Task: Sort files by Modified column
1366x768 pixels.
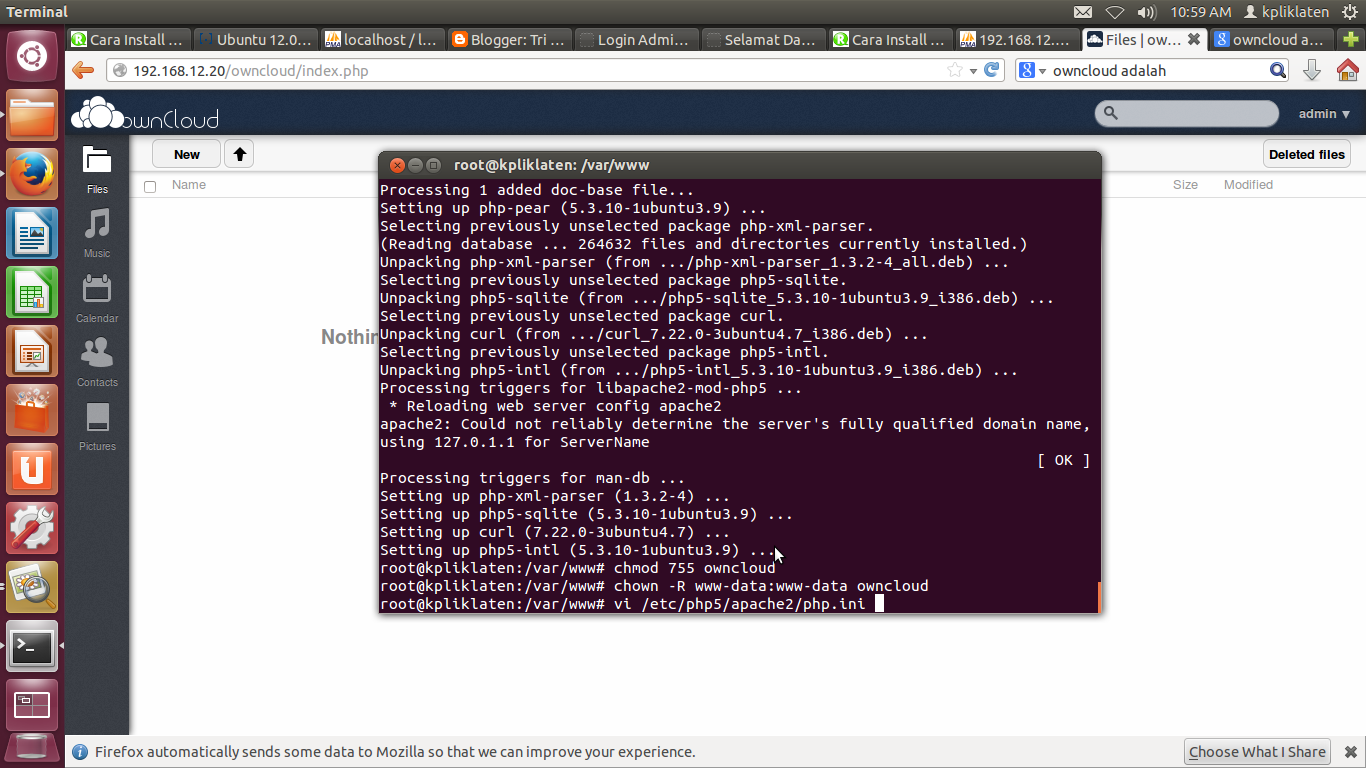Action: coord(1248,185)
